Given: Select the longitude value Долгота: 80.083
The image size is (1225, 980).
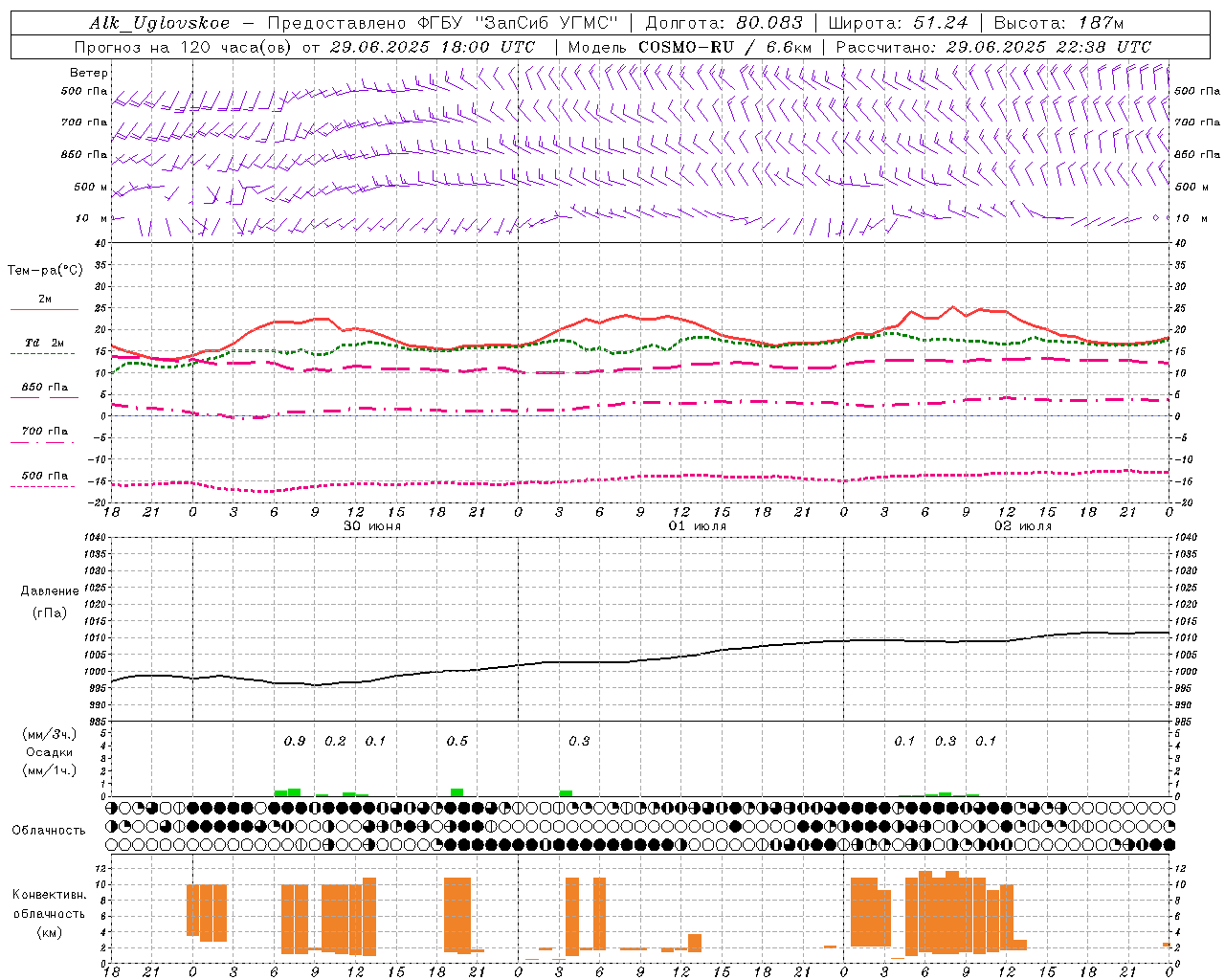Looking at the screenshot, I should pos(724,23).
